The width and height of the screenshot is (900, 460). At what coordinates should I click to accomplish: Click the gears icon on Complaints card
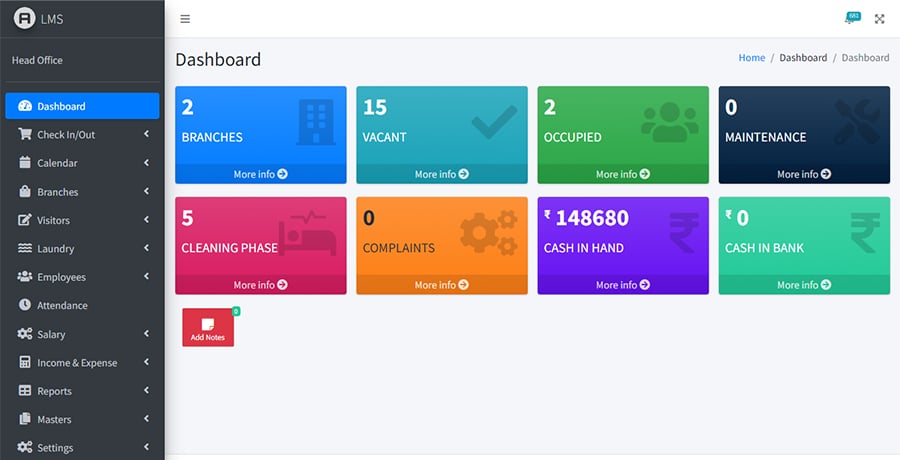pyautogui.click(x=489, y=233)
